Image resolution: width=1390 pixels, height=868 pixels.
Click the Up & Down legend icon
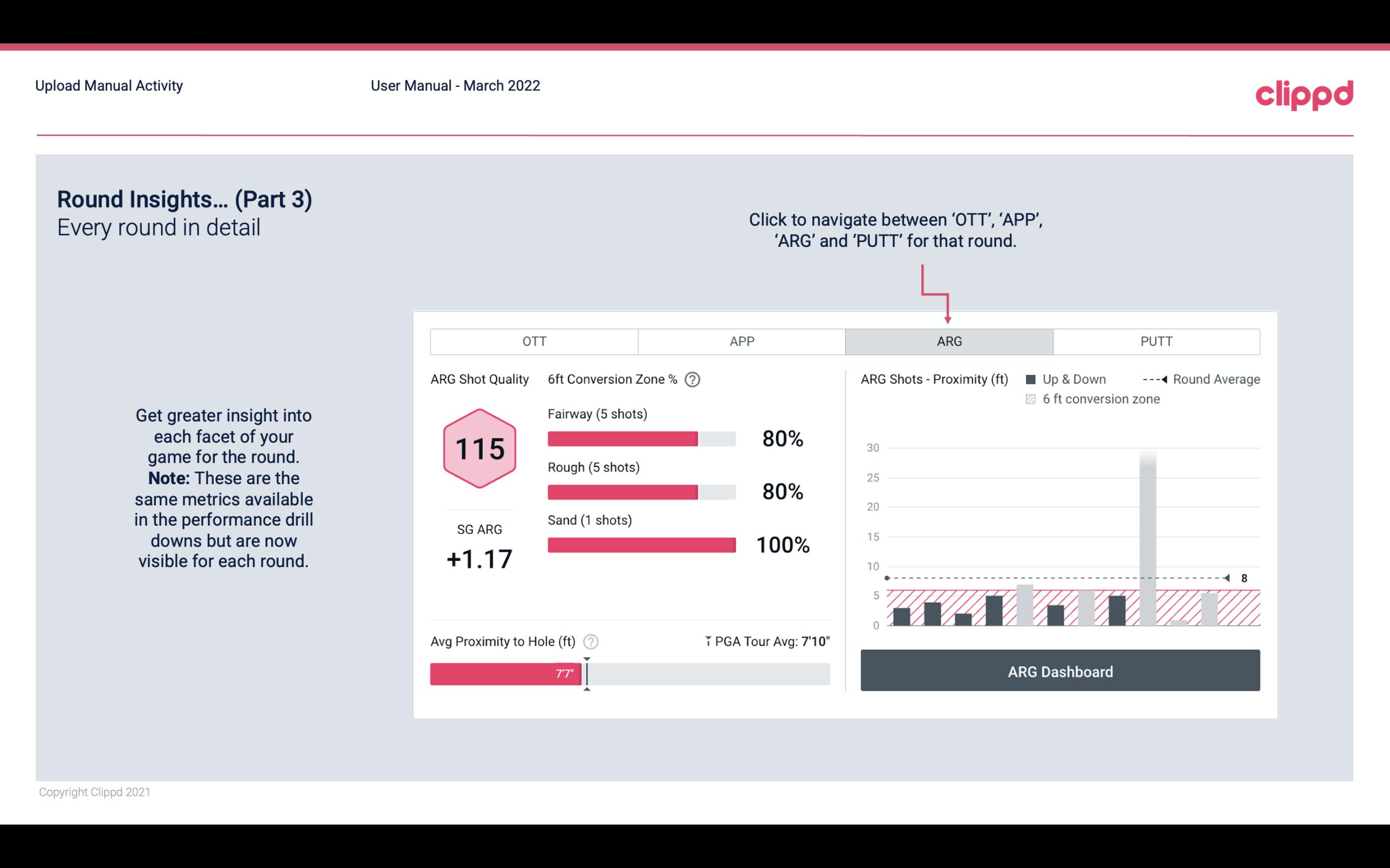click(x=1033, y=379)
